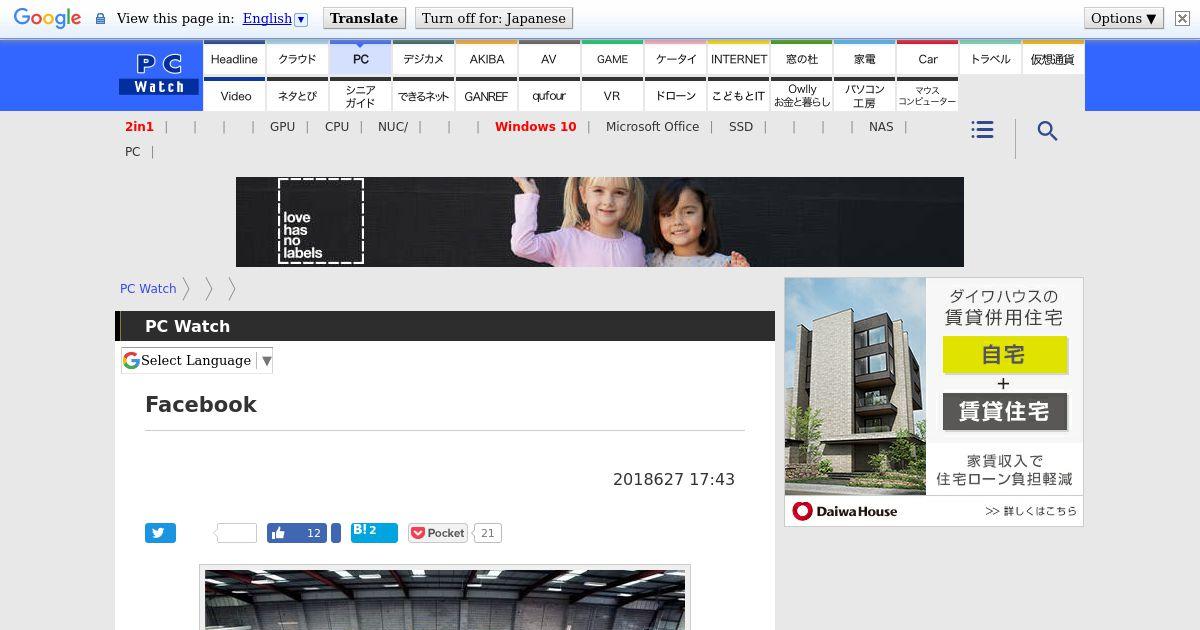Open the INTERNET tab
Viewport: 1200px width, 630px height.
click(738, 58)
